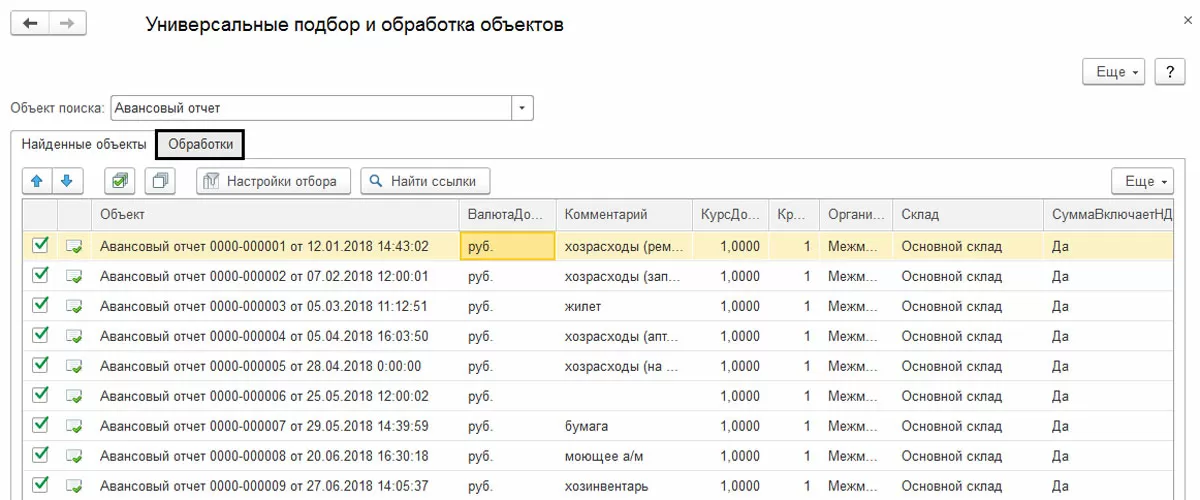The width and height of the screenshot is (1200, 500).
Task: Click the back navigation arrow
Action: (30, 24)
